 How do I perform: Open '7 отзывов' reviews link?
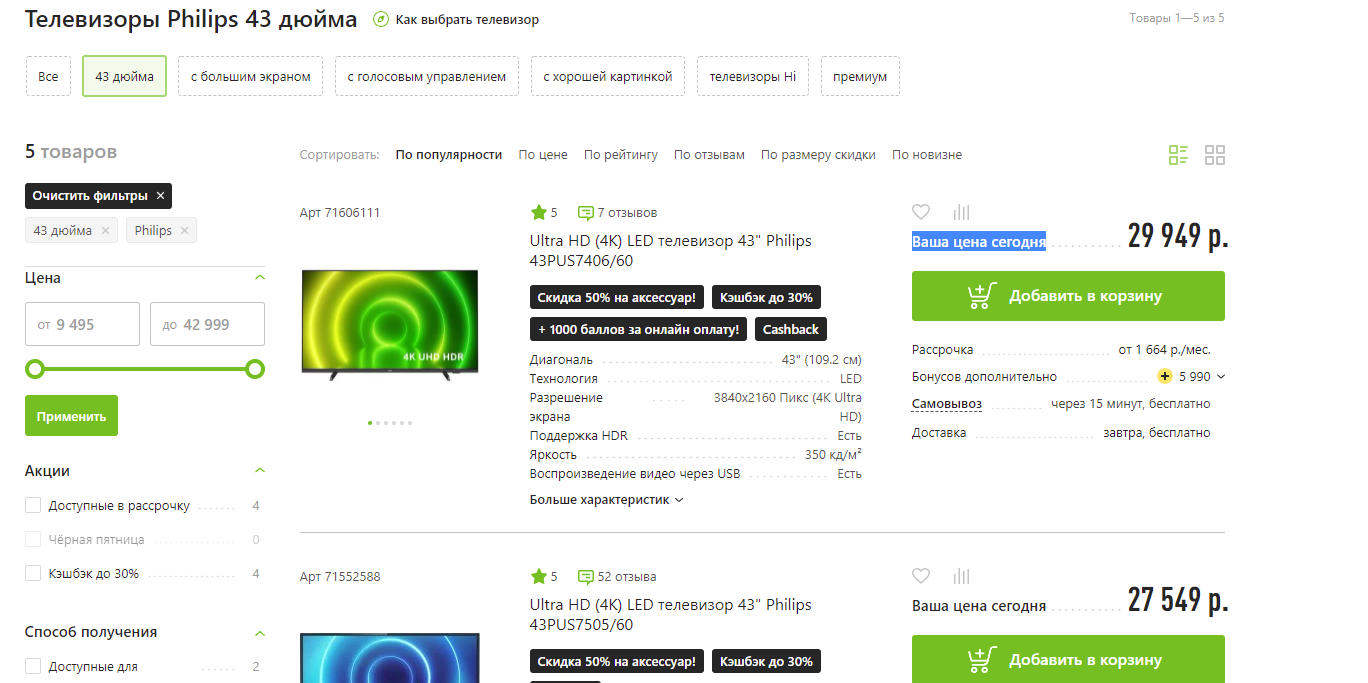pyautogui.click(x=617, y=213)
